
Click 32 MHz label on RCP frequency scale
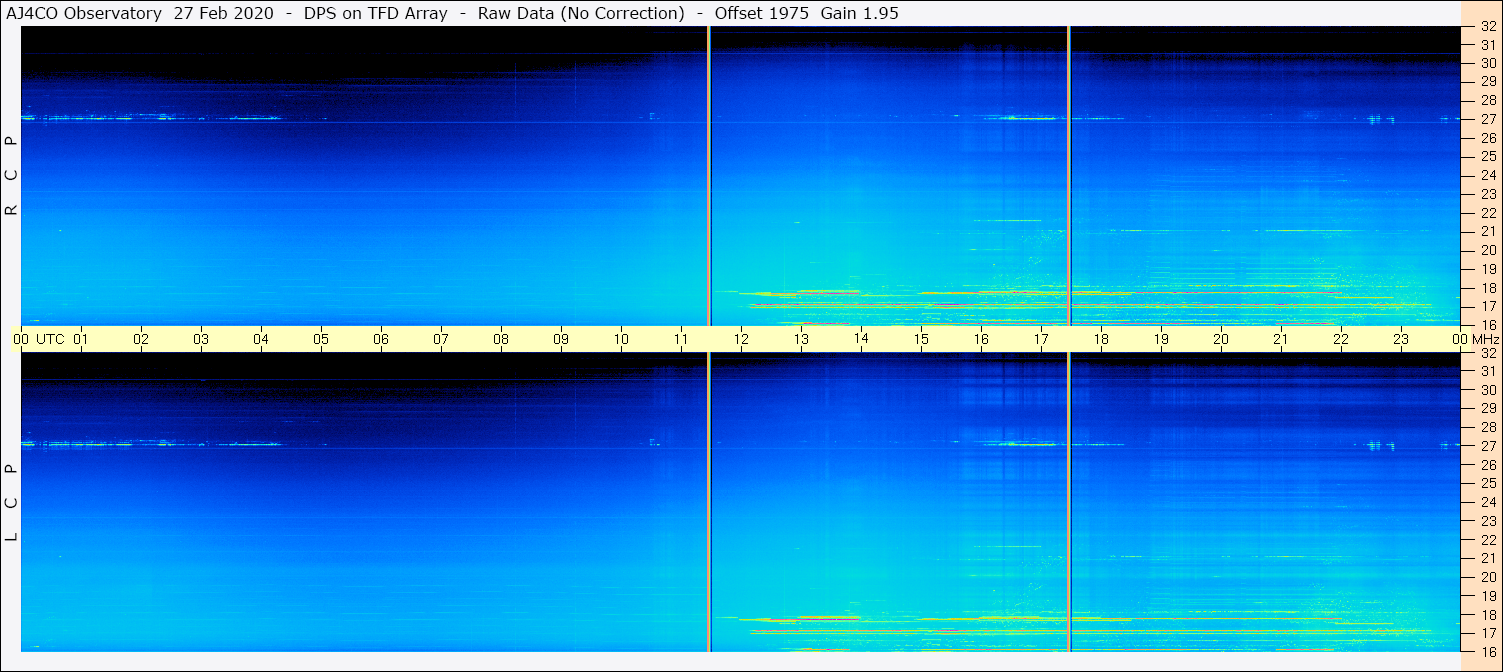(x=1487, y=28)
